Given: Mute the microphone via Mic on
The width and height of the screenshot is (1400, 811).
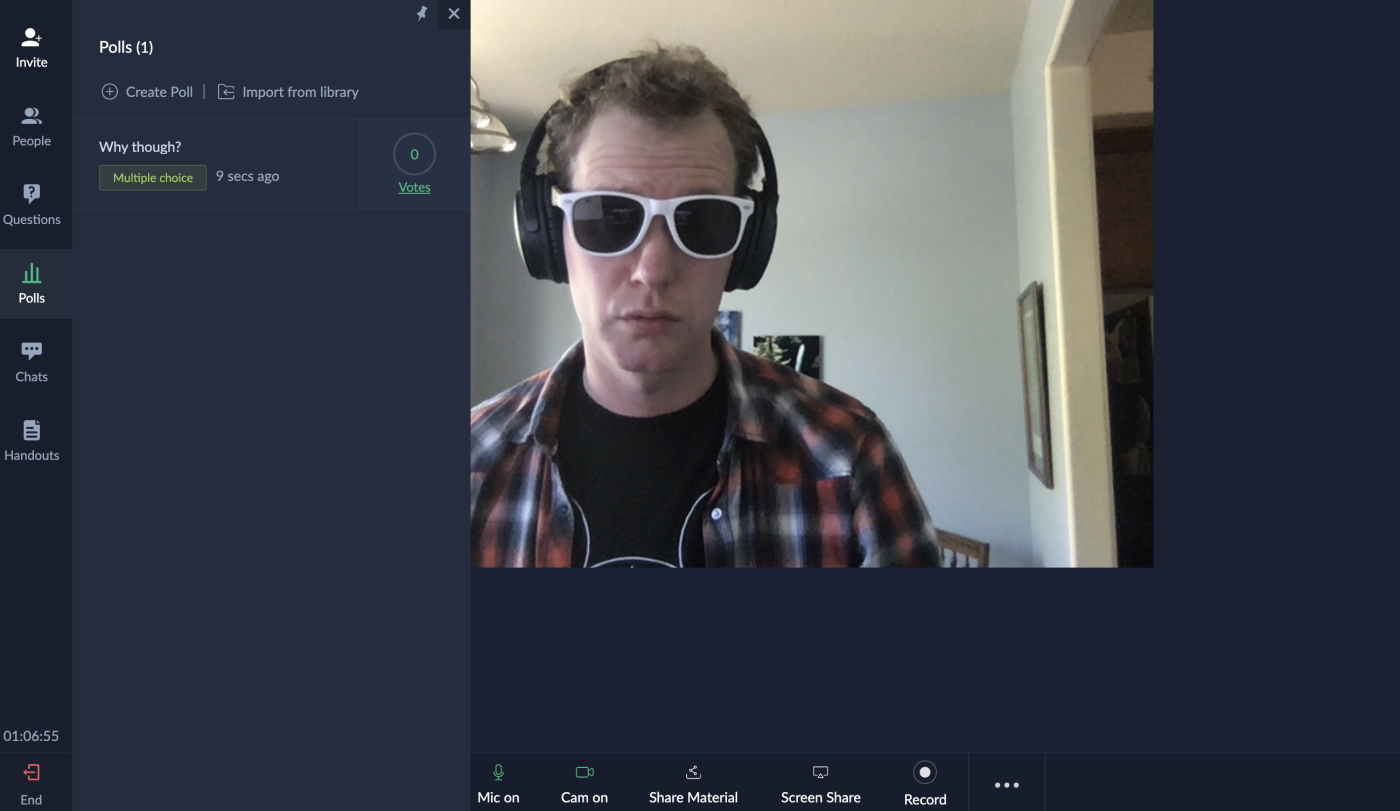Looking at the screenshot, I should (x=498, y=784).
